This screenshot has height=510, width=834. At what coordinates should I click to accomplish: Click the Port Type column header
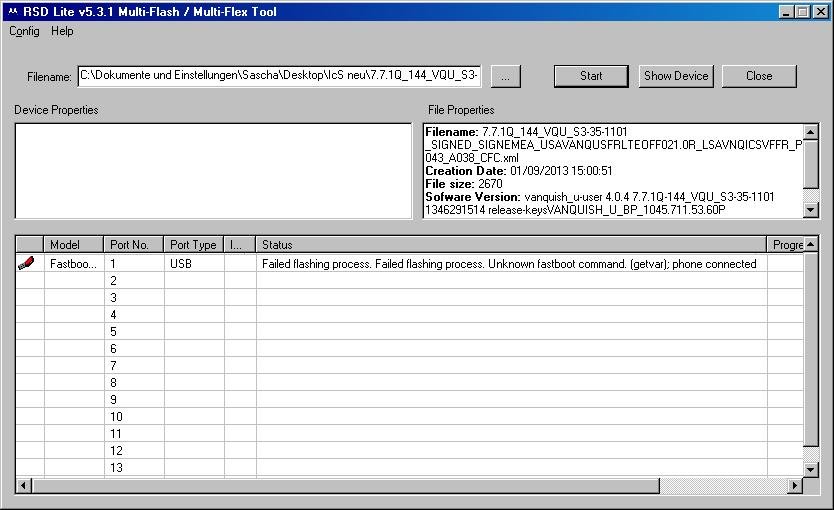pos(194,245)
